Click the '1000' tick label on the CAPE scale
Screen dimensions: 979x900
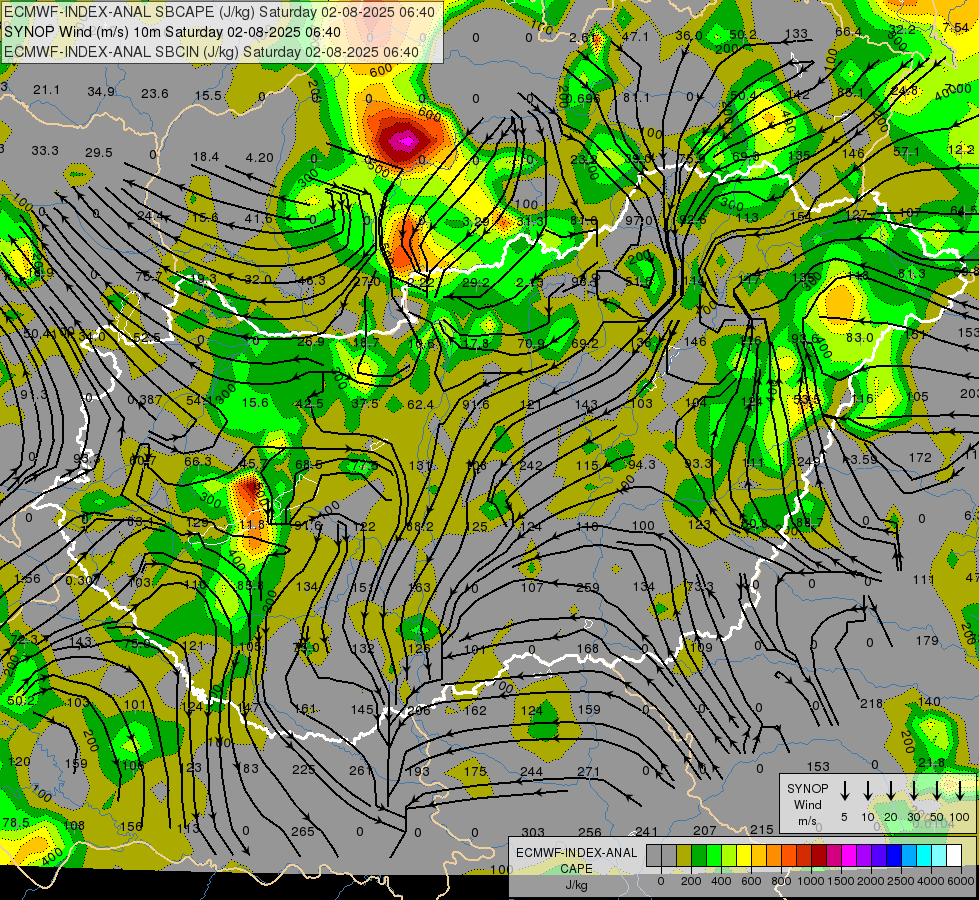pyautogui.click(x=810, y=881)
